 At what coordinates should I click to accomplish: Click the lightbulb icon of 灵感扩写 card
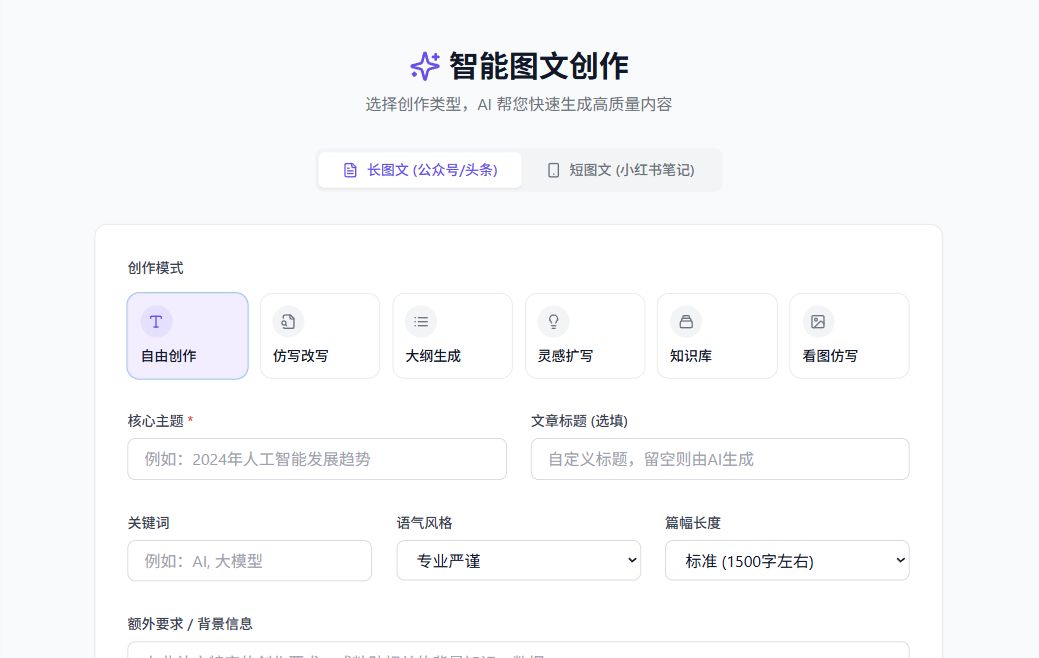(x=553, y=322)
